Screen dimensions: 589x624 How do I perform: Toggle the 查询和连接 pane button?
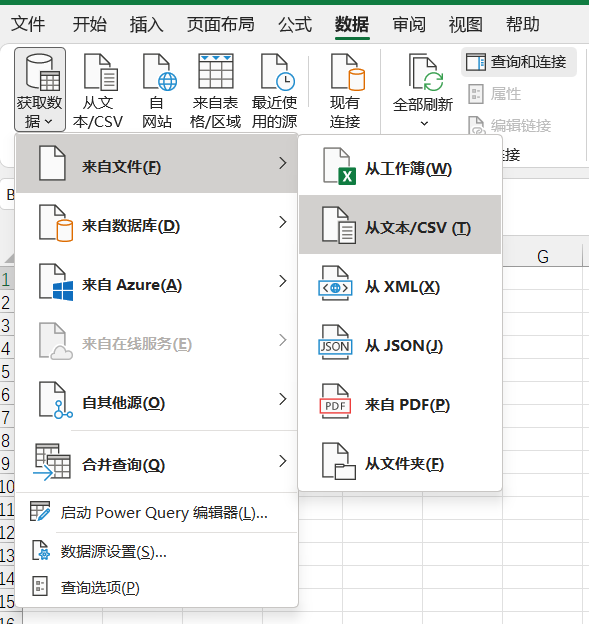tap(519, 62)
